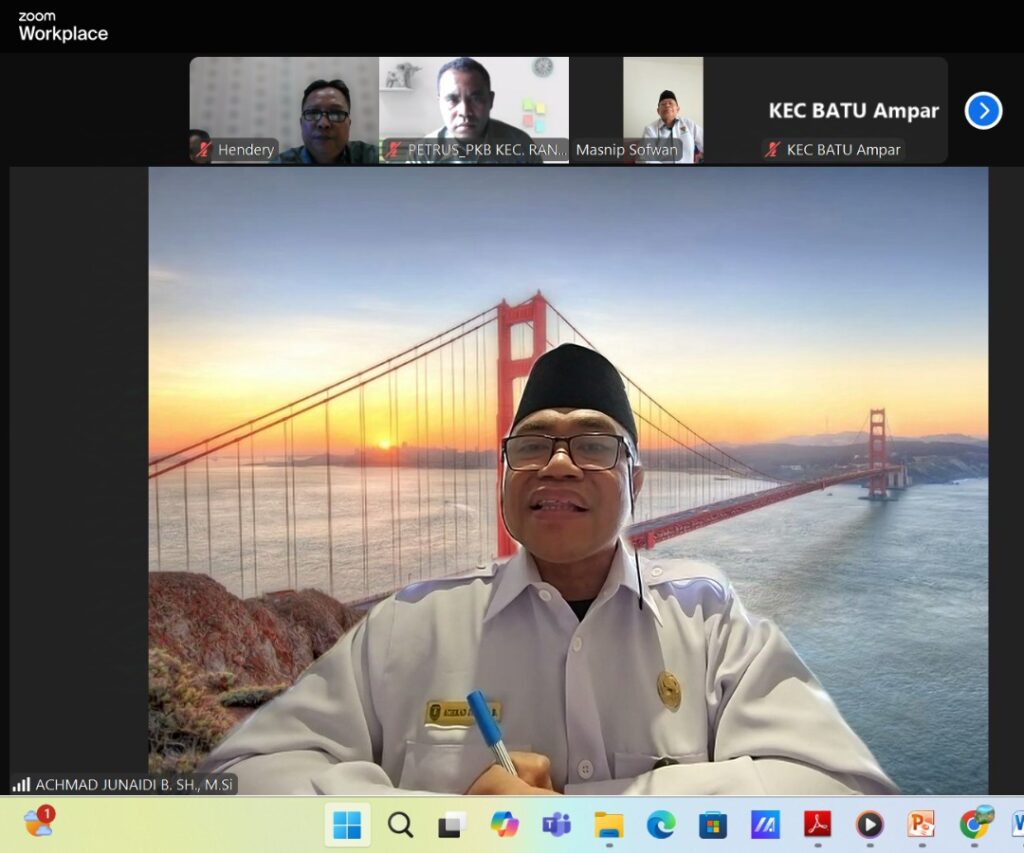Open the Microsoft Store taskbar icon

(712, 825)
